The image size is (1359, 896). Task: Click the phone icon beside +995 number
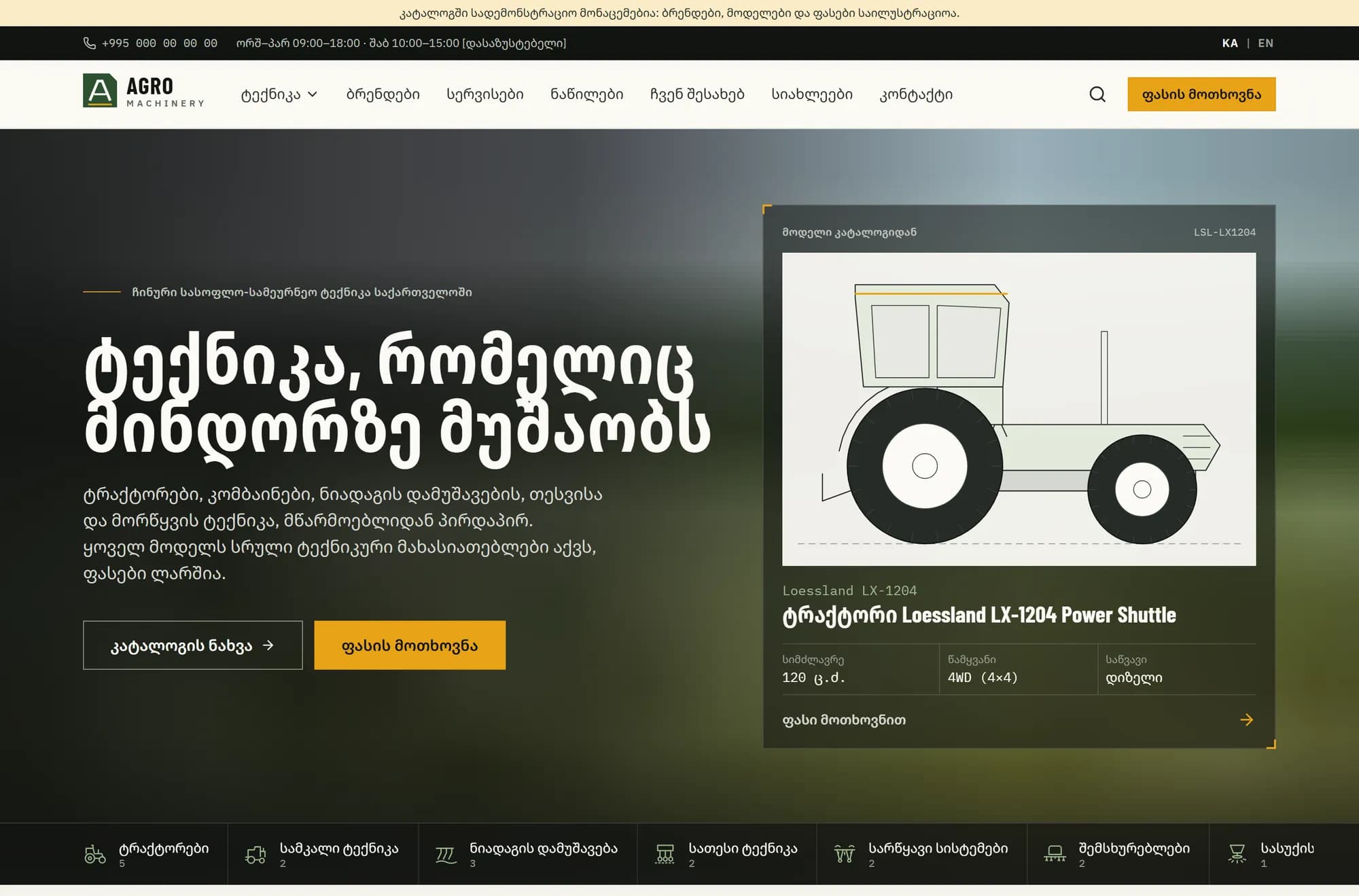click(x=89, y=43)
